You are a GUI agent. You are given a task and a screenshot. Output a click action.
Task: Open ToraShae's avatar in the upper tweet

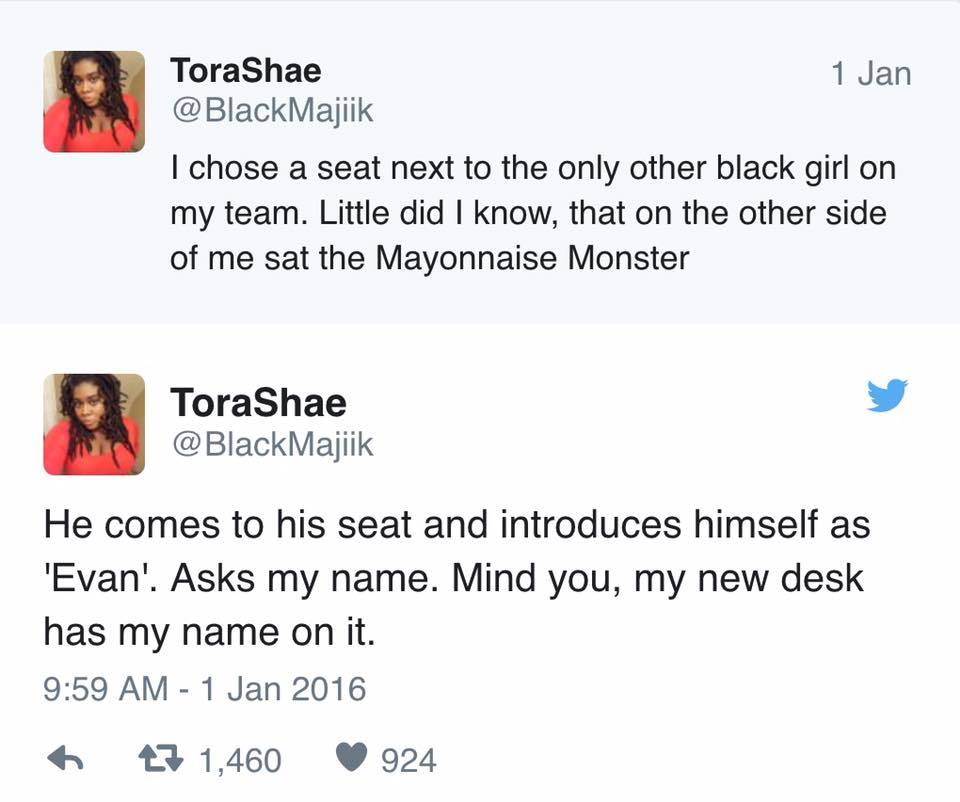point(94,101)
